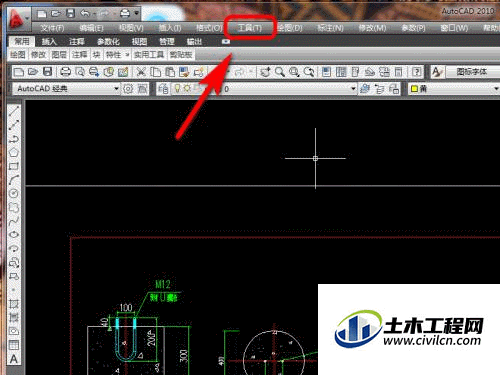The image size is (500, 375).
Task: Click the Save icon in standard toolbar
Action: pyautogui.click(x=48, y=72)
